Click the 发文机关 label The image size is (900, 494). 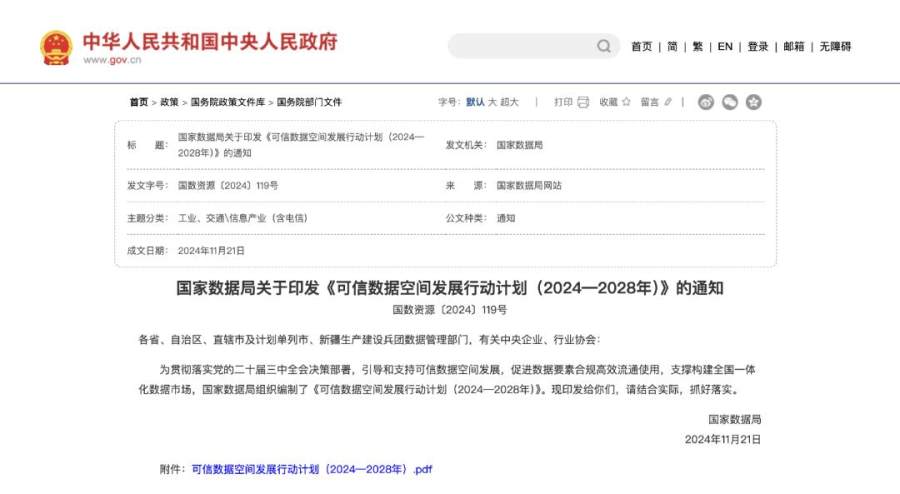click(x=466, y=145)
